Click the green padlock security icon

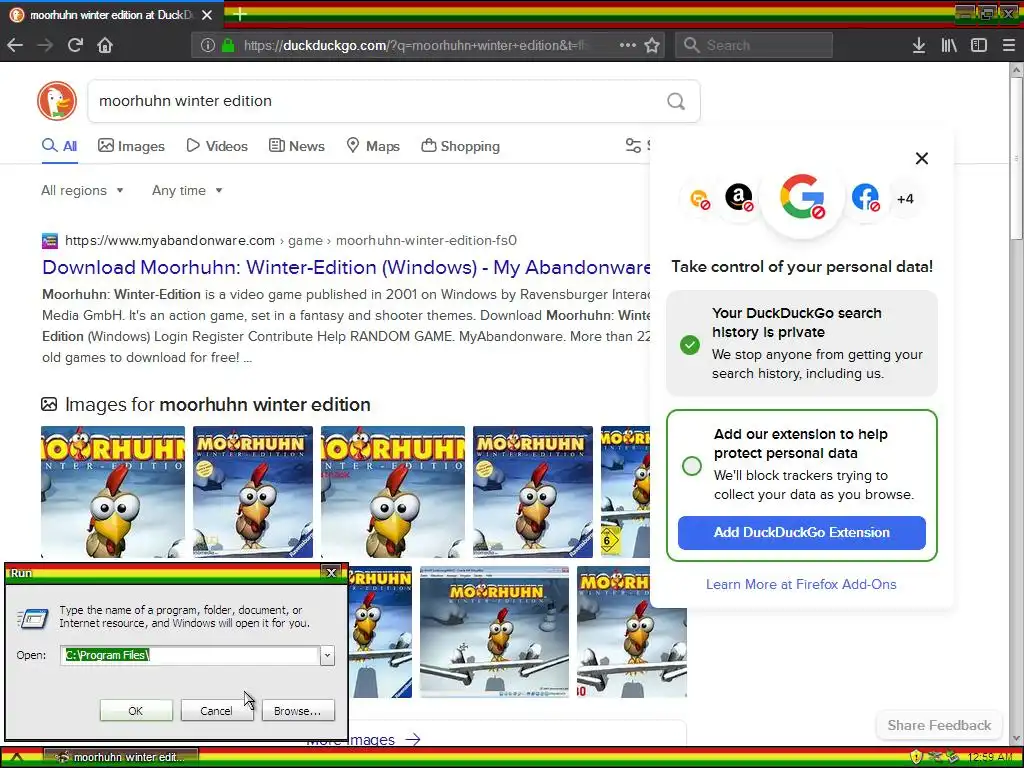pyautogui.click(x=228, y=45)
